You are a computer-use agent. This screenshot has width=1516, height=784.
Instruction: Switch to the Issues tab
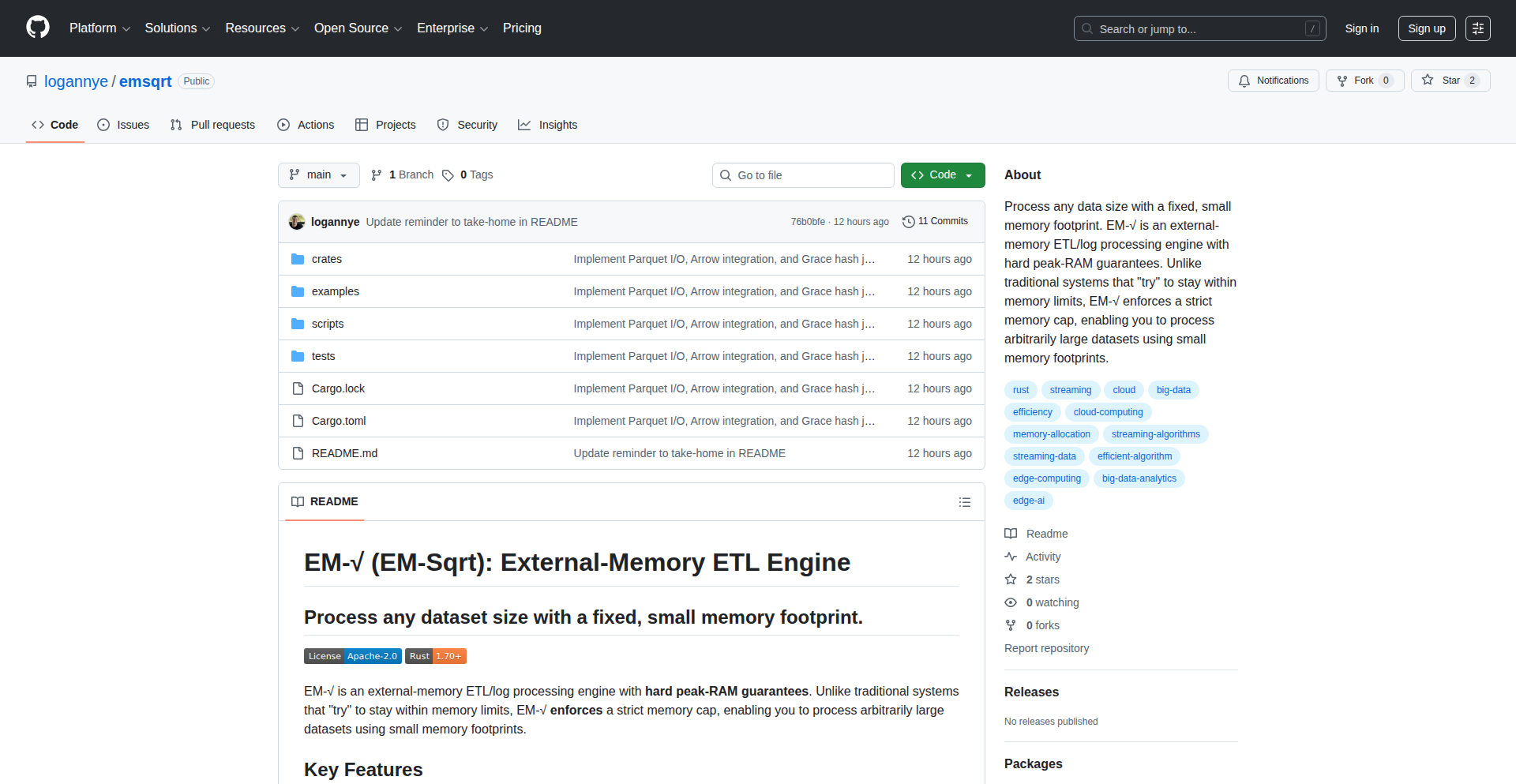(123, 125)
